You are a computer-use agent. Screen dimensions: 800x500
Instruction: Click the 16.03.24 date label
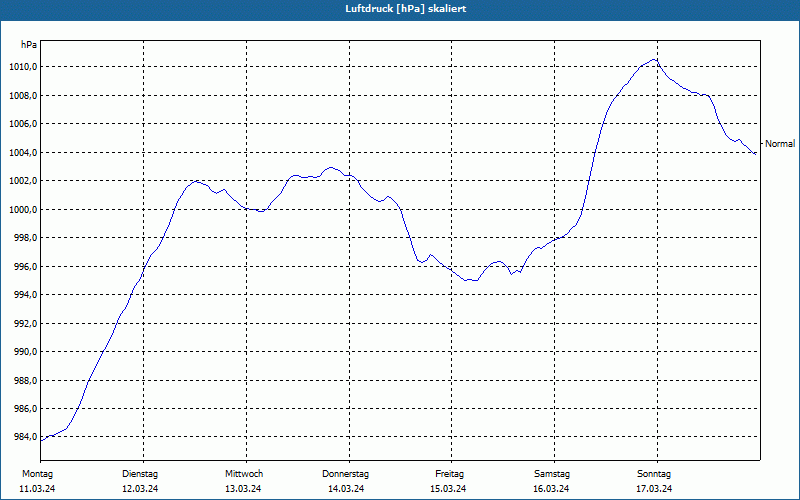[x=551, y=489]
